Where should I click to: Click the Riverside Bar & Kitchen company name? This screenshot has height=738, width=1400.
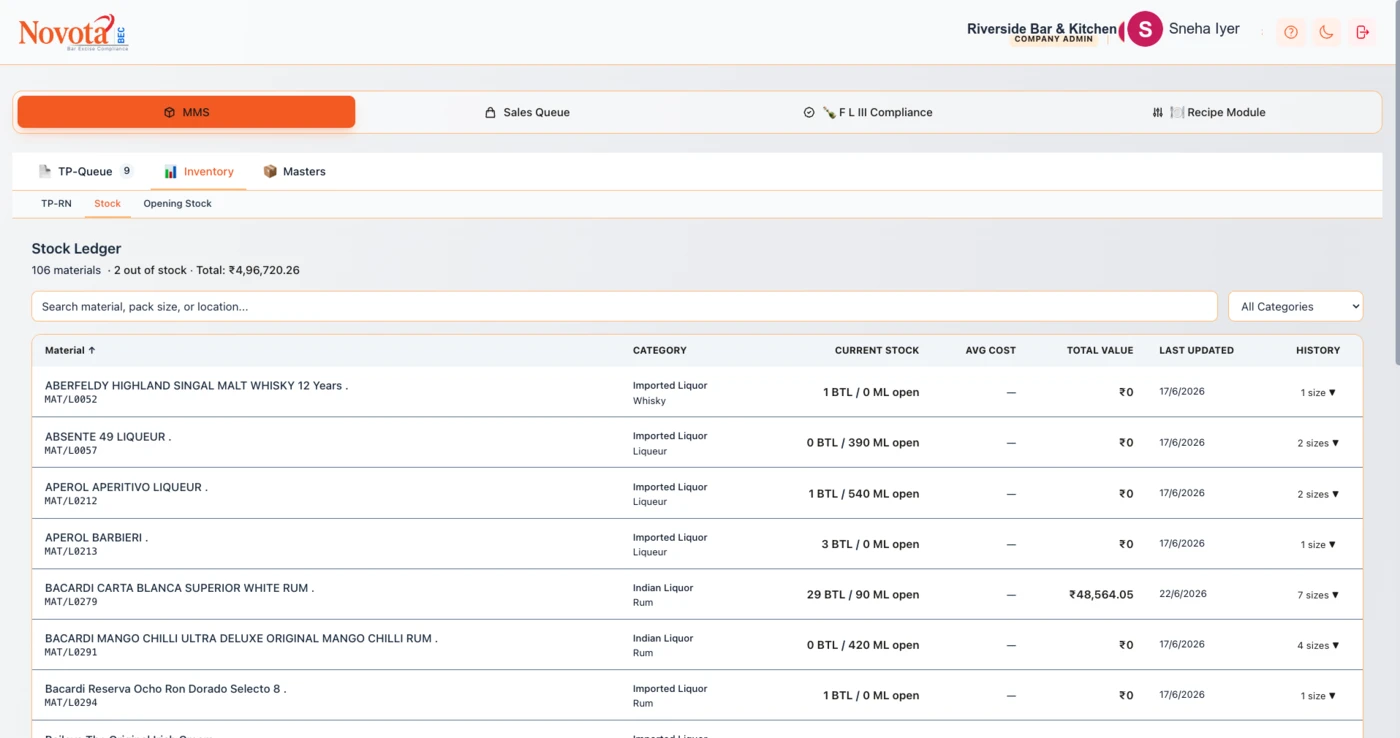pos(1041,29)
